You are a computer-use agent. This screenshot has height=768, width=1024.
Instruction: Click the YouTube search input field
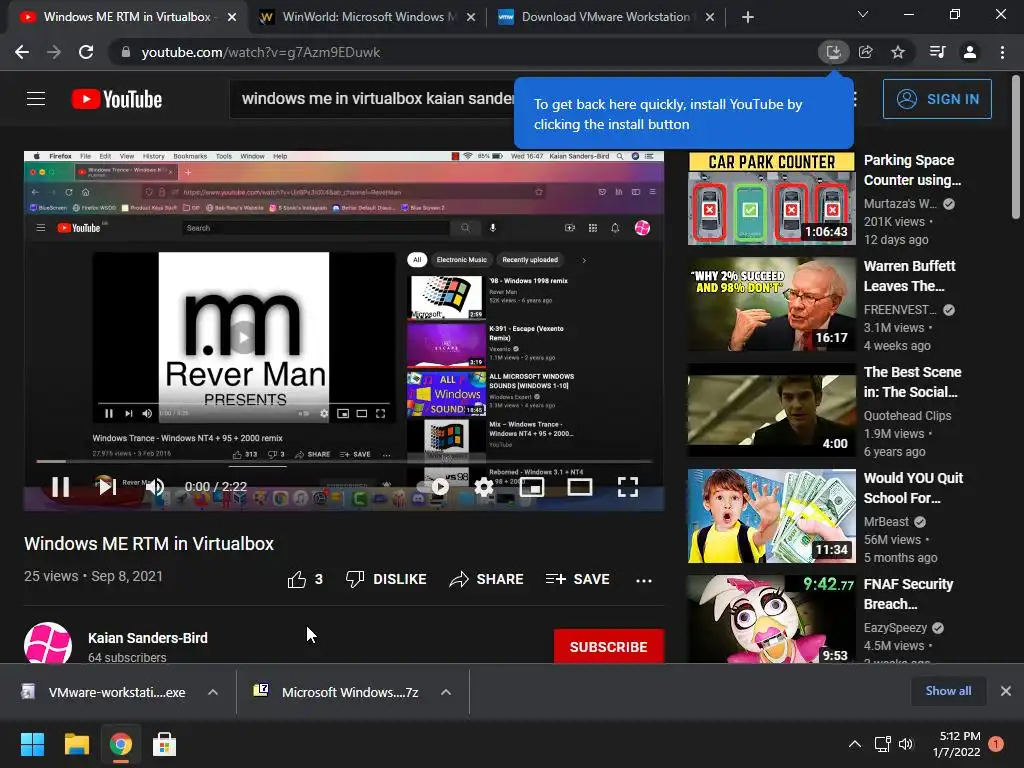[x=372, y=99]
